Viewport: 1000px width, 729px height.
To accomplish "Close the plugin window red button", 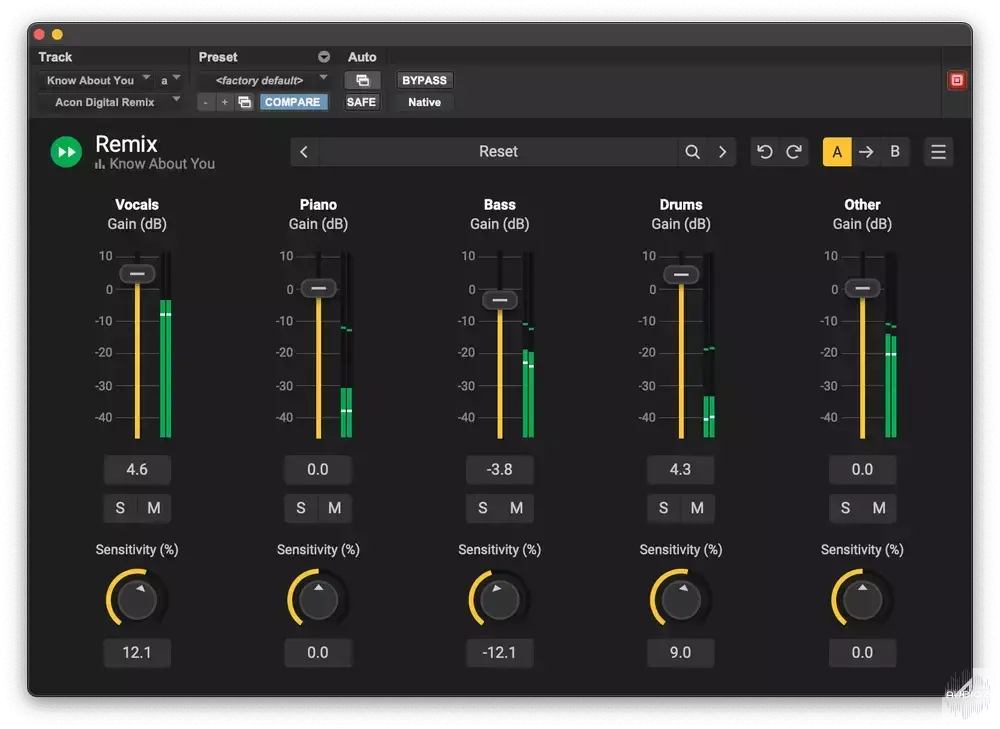I will [40, 34].
